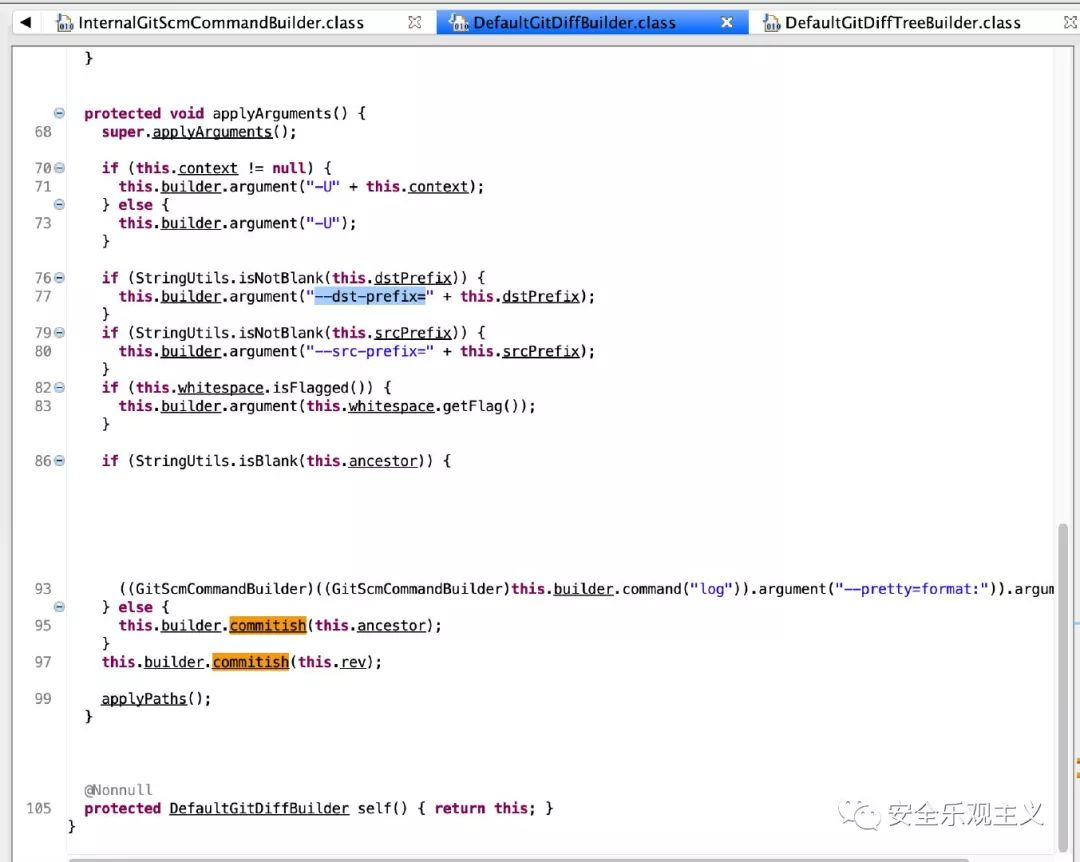Screen dimensions: 1080x862
Task: Collapse the fold at line 70
Action: pyautogui.click(x=59, y=168)
